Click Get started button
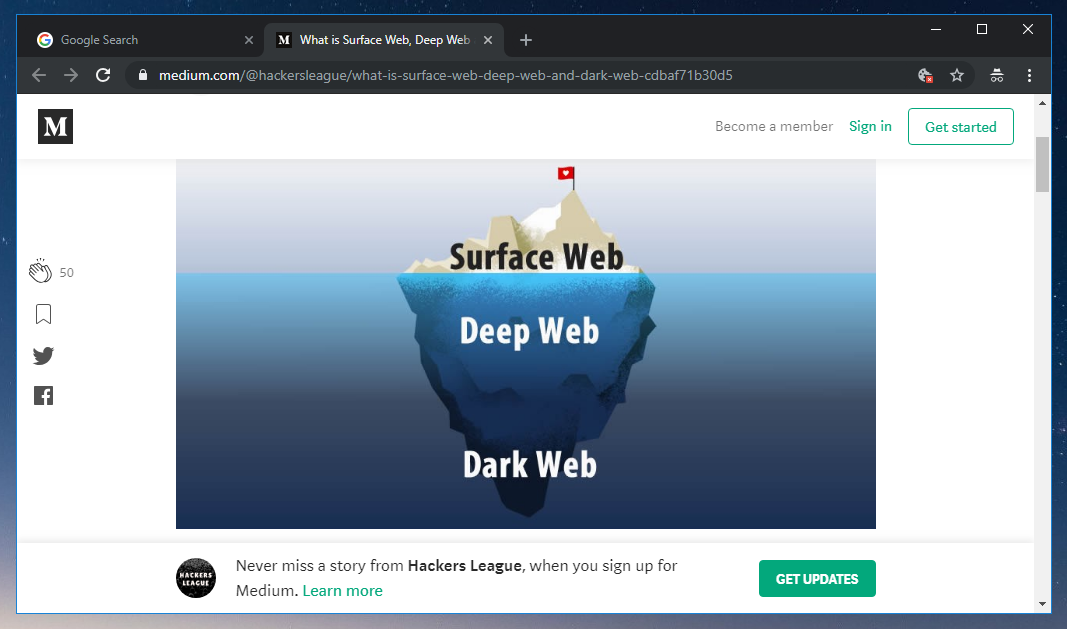Image resolution: width=1067 pixels, height=629 pixels. (x=961, y=127)
